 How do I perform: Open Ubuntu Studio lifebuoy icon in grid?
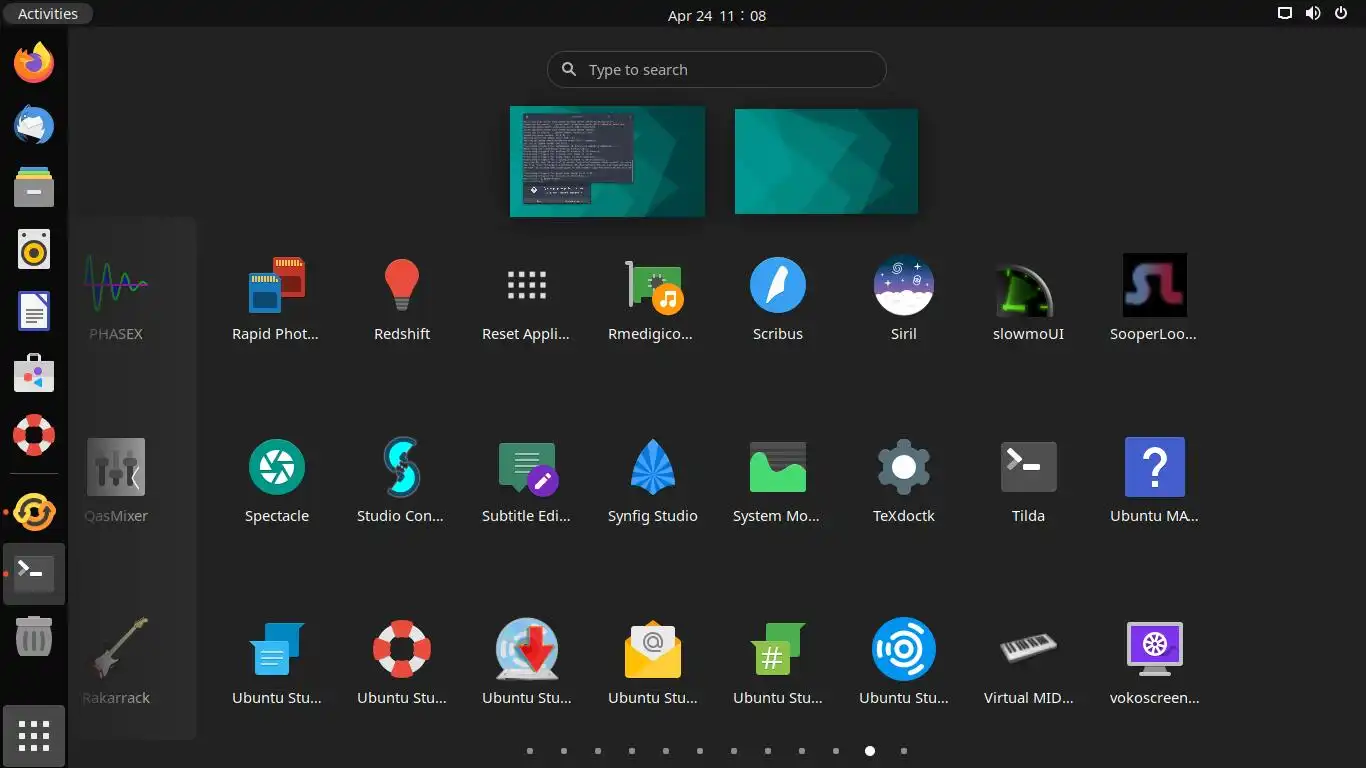point(402,661)
